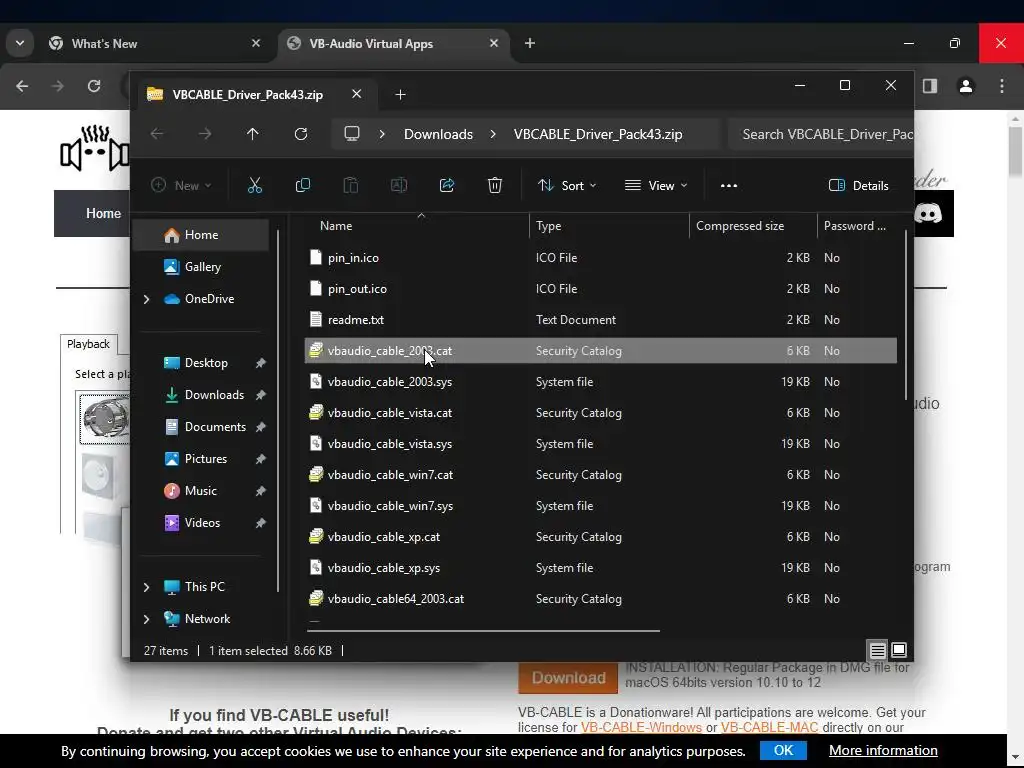The height and width of the screenshot is (768, 1024).
Task: Add a new Explorer tab with plus
Action: coord(400,95)
